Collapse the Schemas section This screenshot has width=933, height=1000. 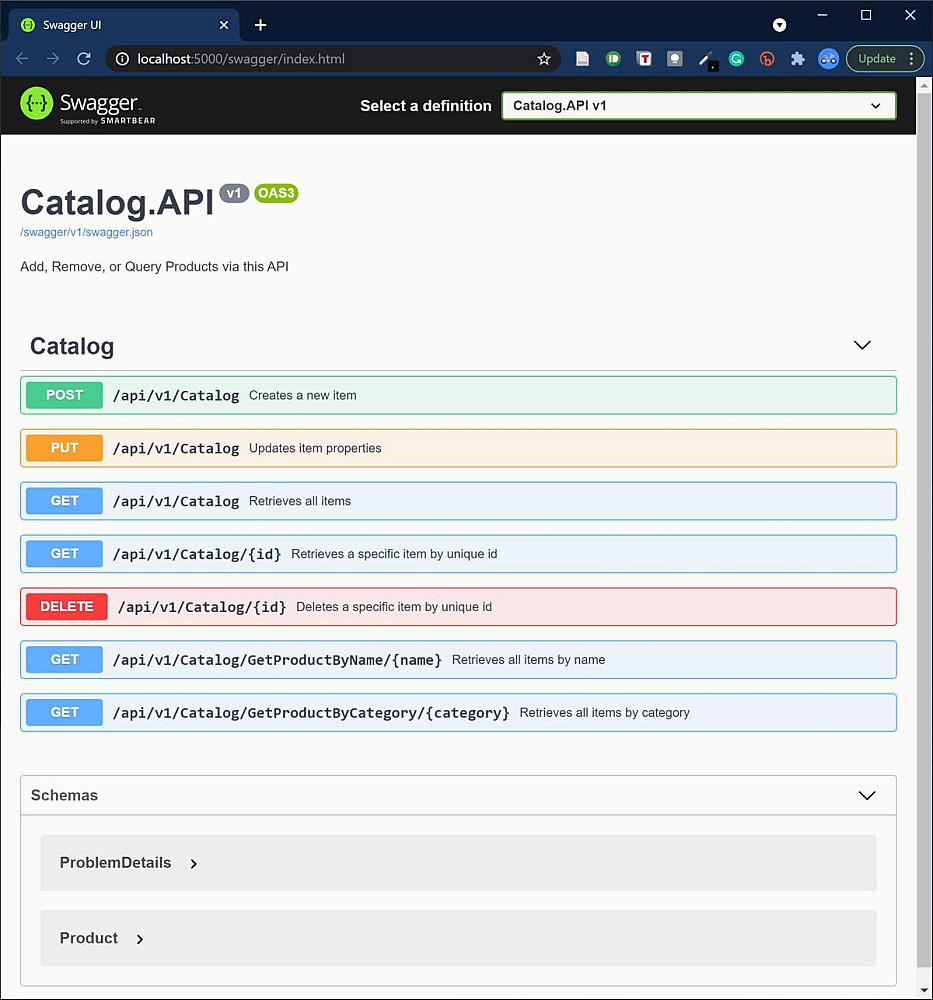867,796
